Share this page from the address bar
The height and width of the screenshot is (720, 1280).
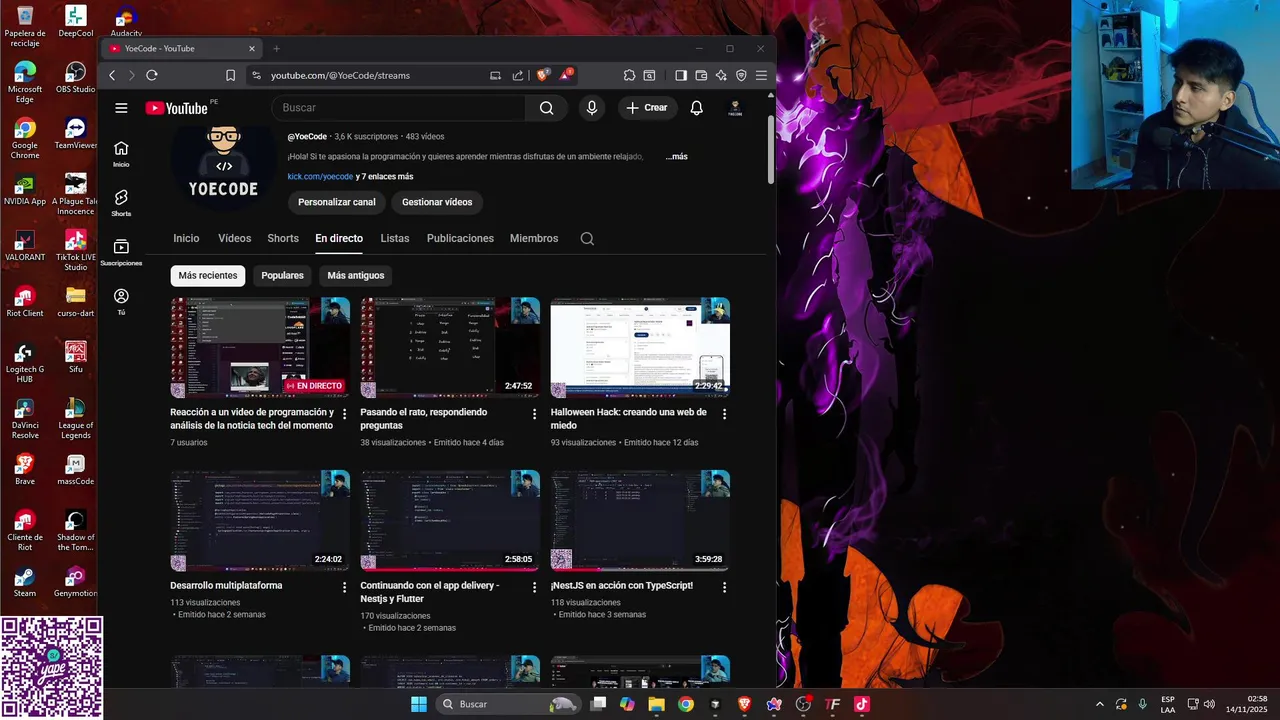518,75
